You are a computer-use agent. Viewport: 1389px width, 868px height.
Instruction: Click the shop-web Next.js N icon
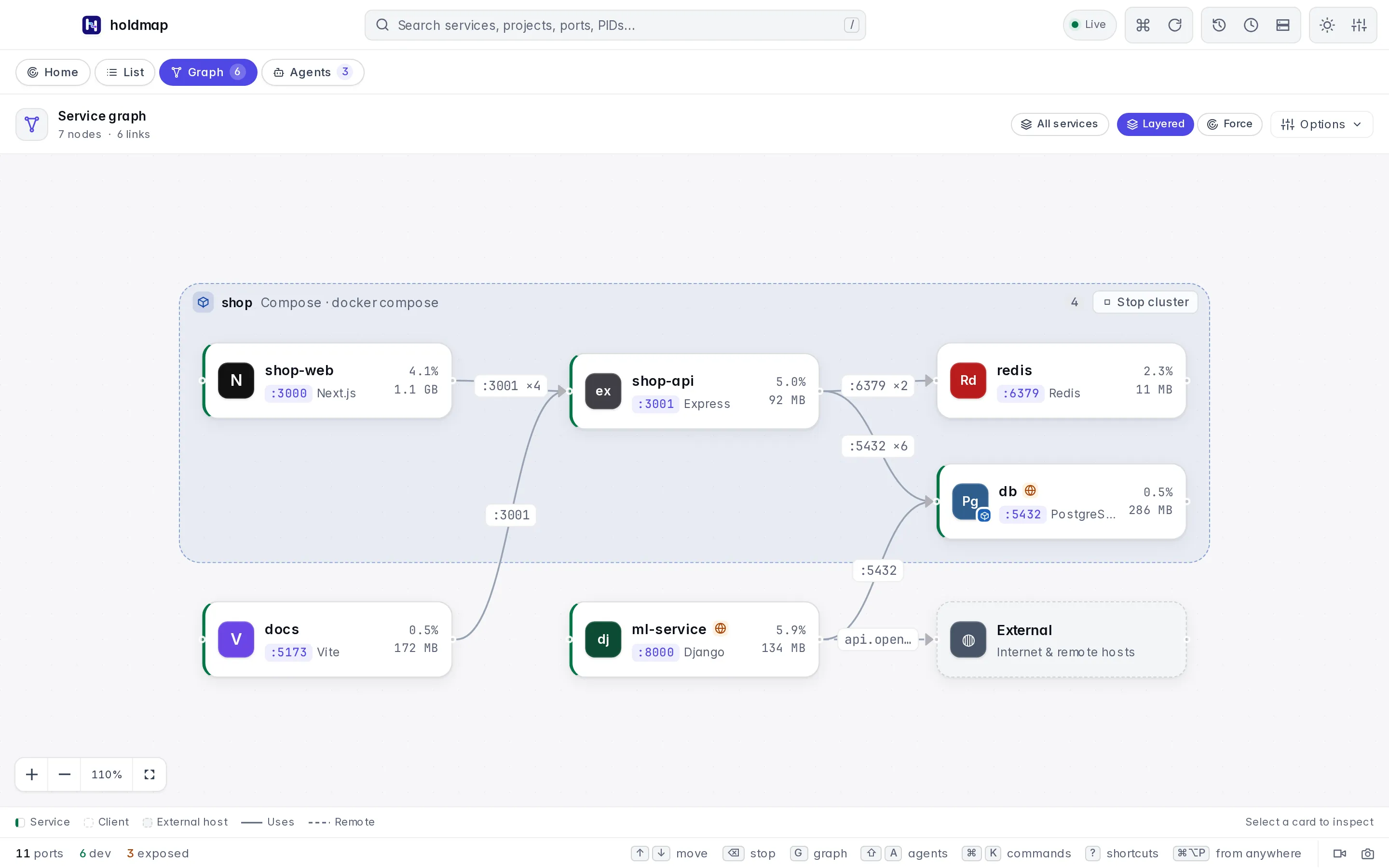click(x=236, y=380)
